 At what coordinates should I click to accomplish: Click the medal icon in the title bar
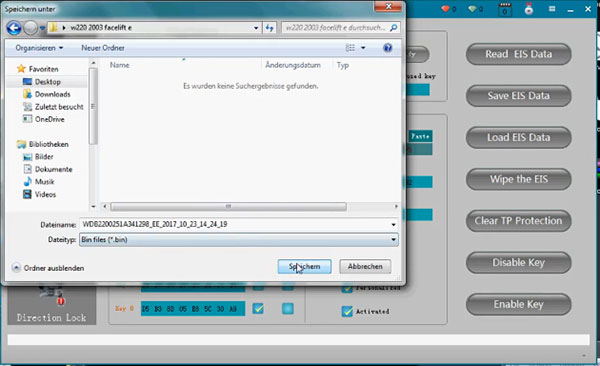(x=529, y=9)
